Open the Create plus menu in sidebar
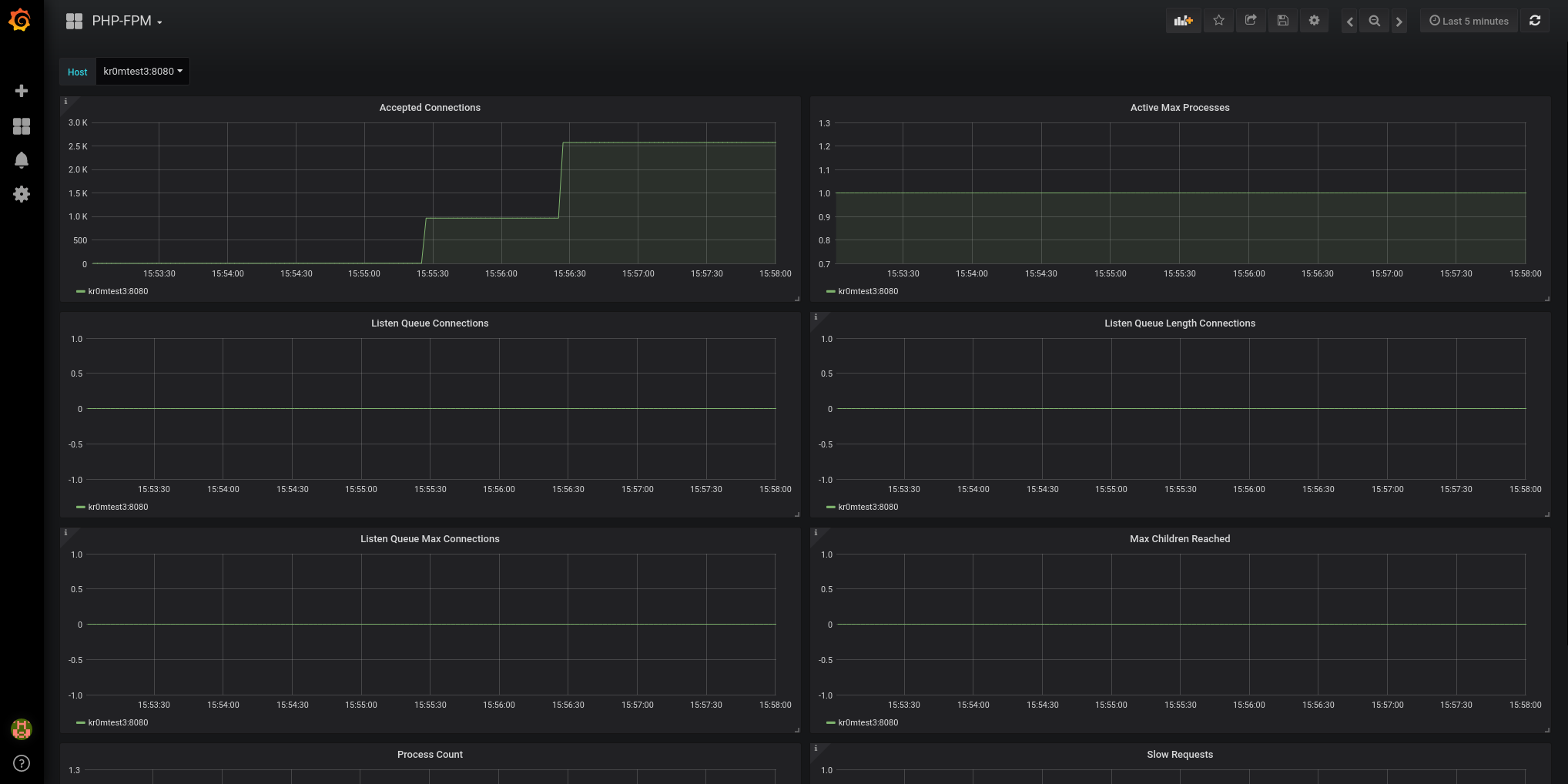This screenshot has height=784, width=1568. tap(22, 91)
